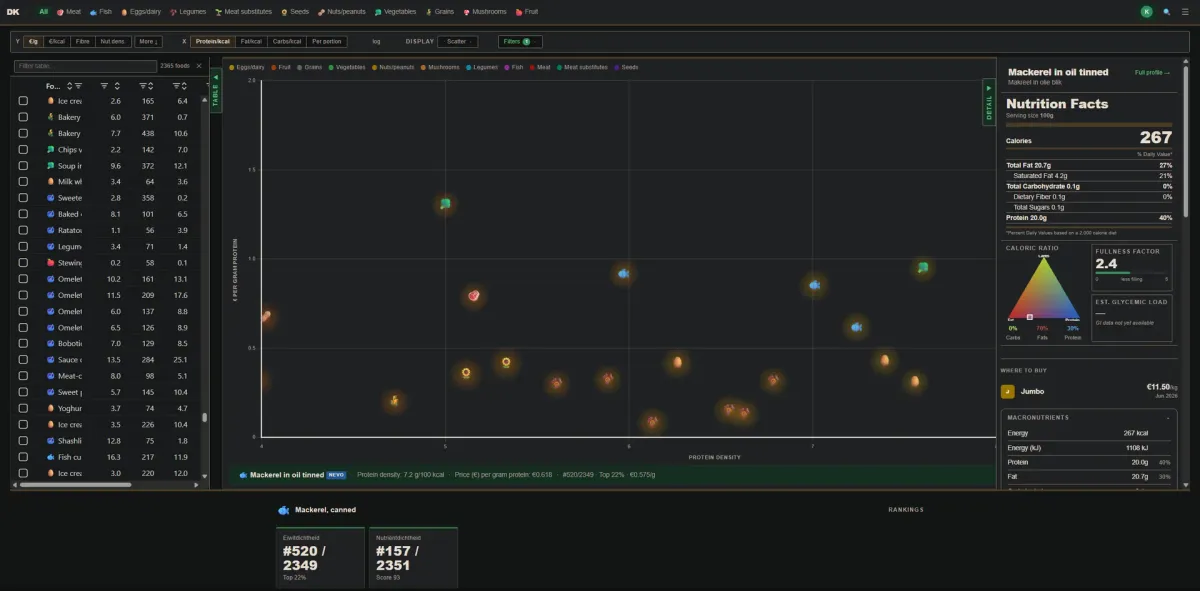Open the K user avatar
This screenshot has height=591, width=1200.
coord(1146,12)
